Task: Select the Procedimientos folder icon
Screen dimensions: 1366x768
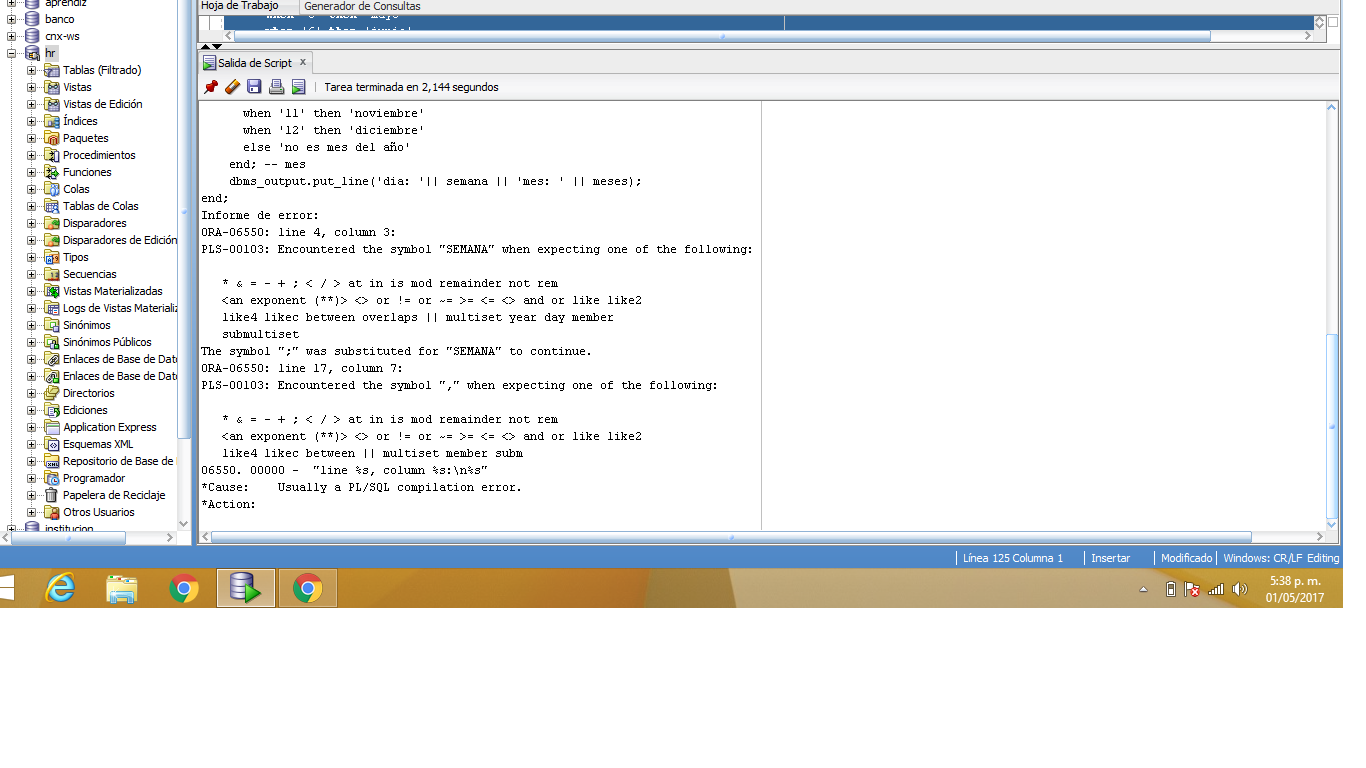Action: tap(52, 155)
